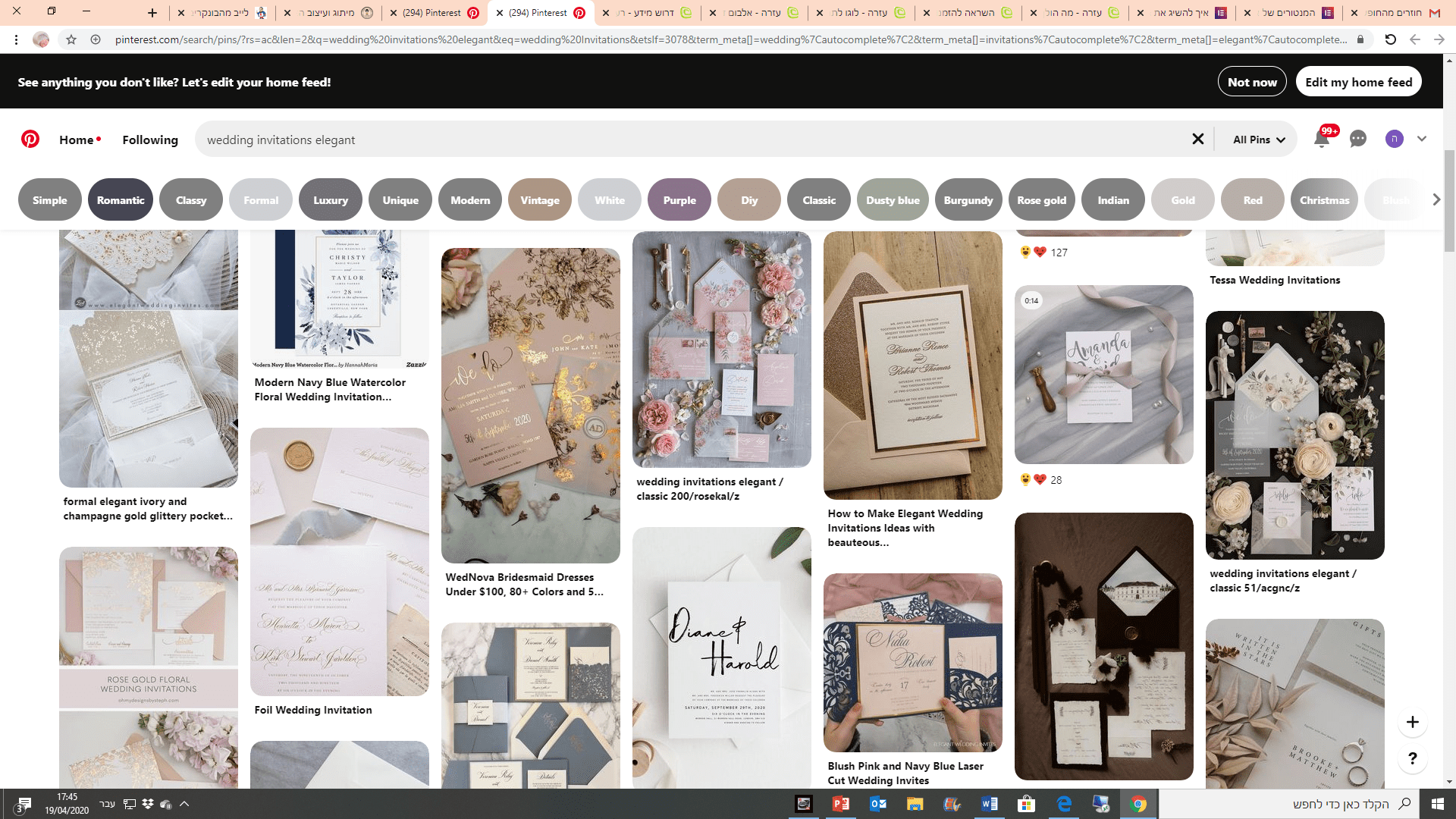The width and height of the screenshot is (1456, 819).
Task: Toggle the Rose gold filter chip
Action: 1041,200
